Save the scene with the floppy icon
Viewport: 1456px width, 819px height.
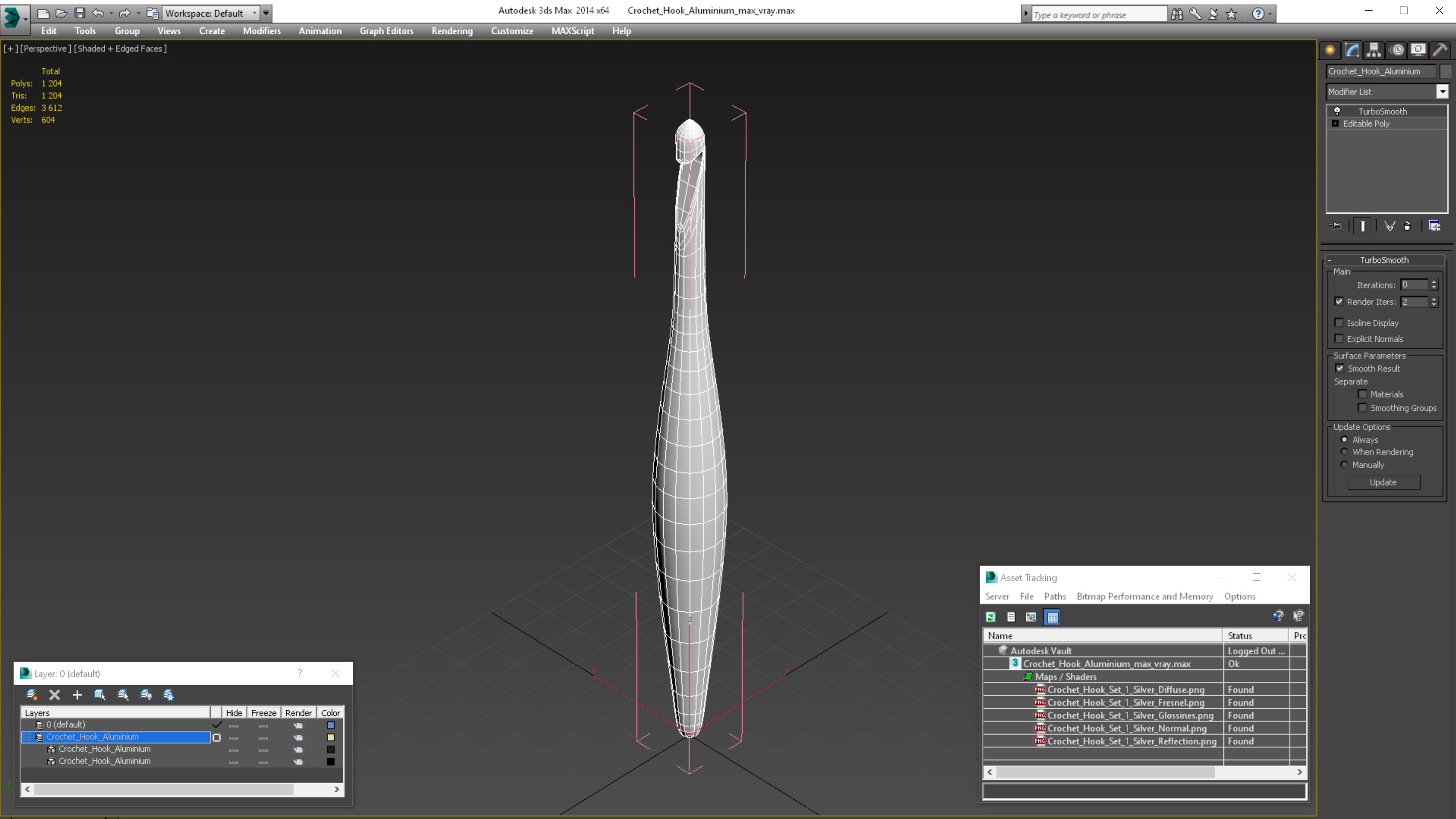[x=80, y=13]
